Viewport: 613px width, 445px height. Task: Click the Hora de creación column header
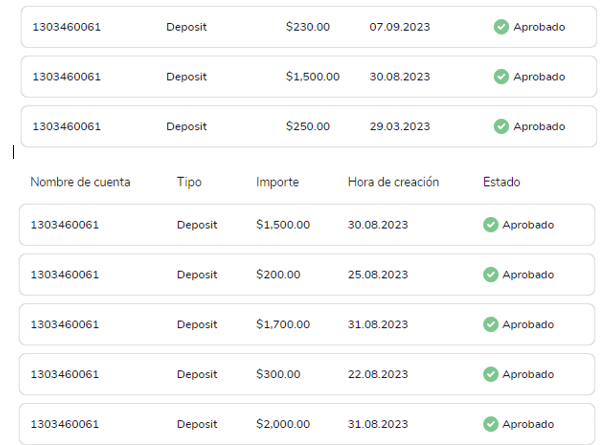click(x=393, y=182)
